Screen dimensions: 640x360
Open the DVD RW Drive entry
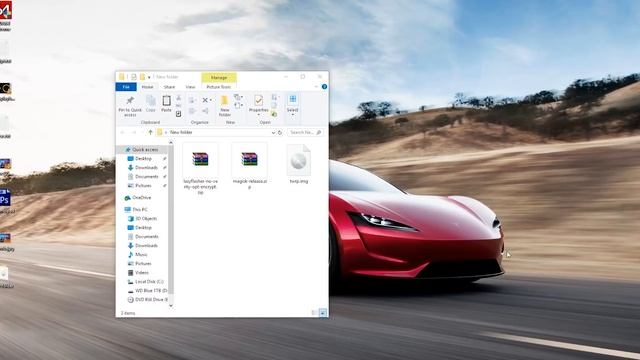pyautogui.click(x=150, y=300)
